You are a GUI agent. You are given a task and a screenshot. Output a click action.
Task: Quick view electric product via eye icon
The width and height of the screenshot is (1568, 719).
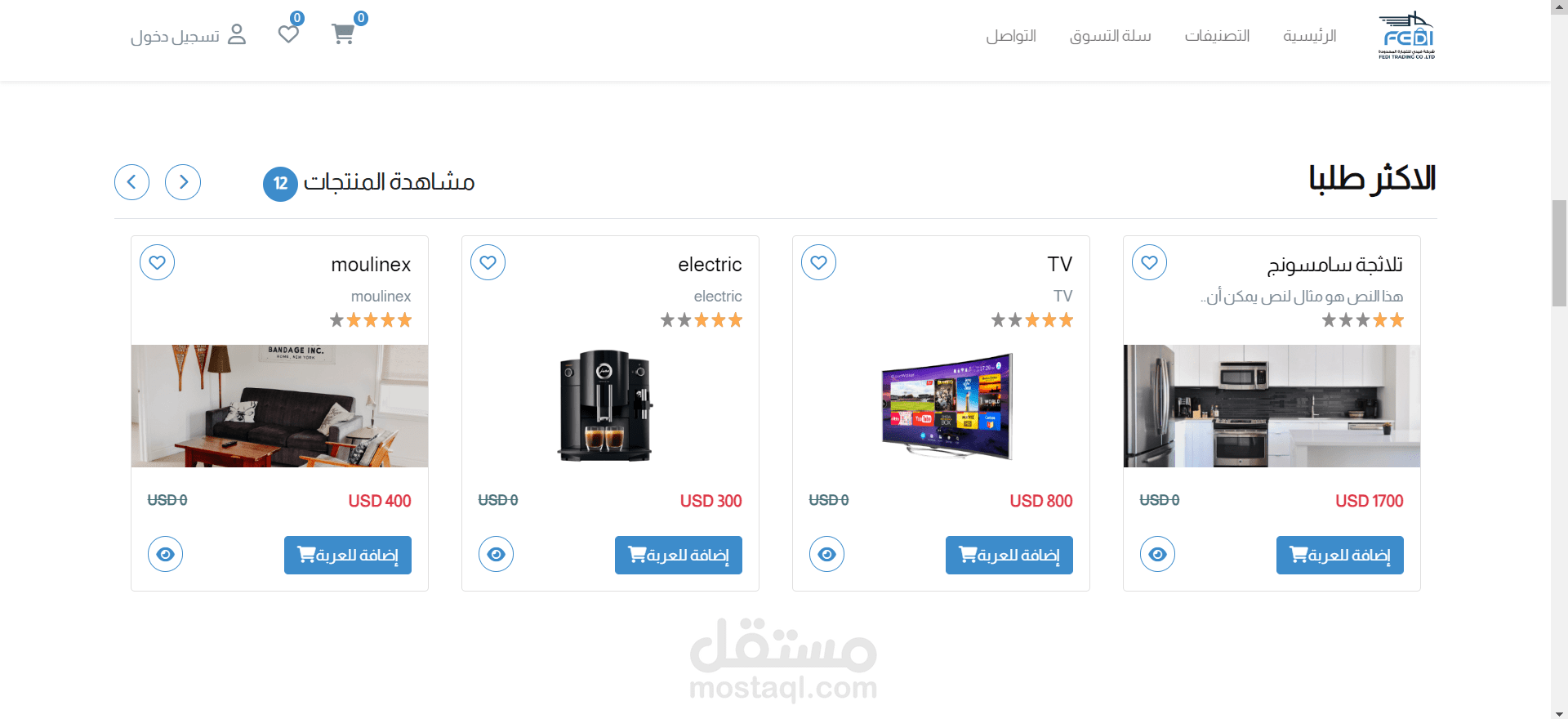coord(497,554)
